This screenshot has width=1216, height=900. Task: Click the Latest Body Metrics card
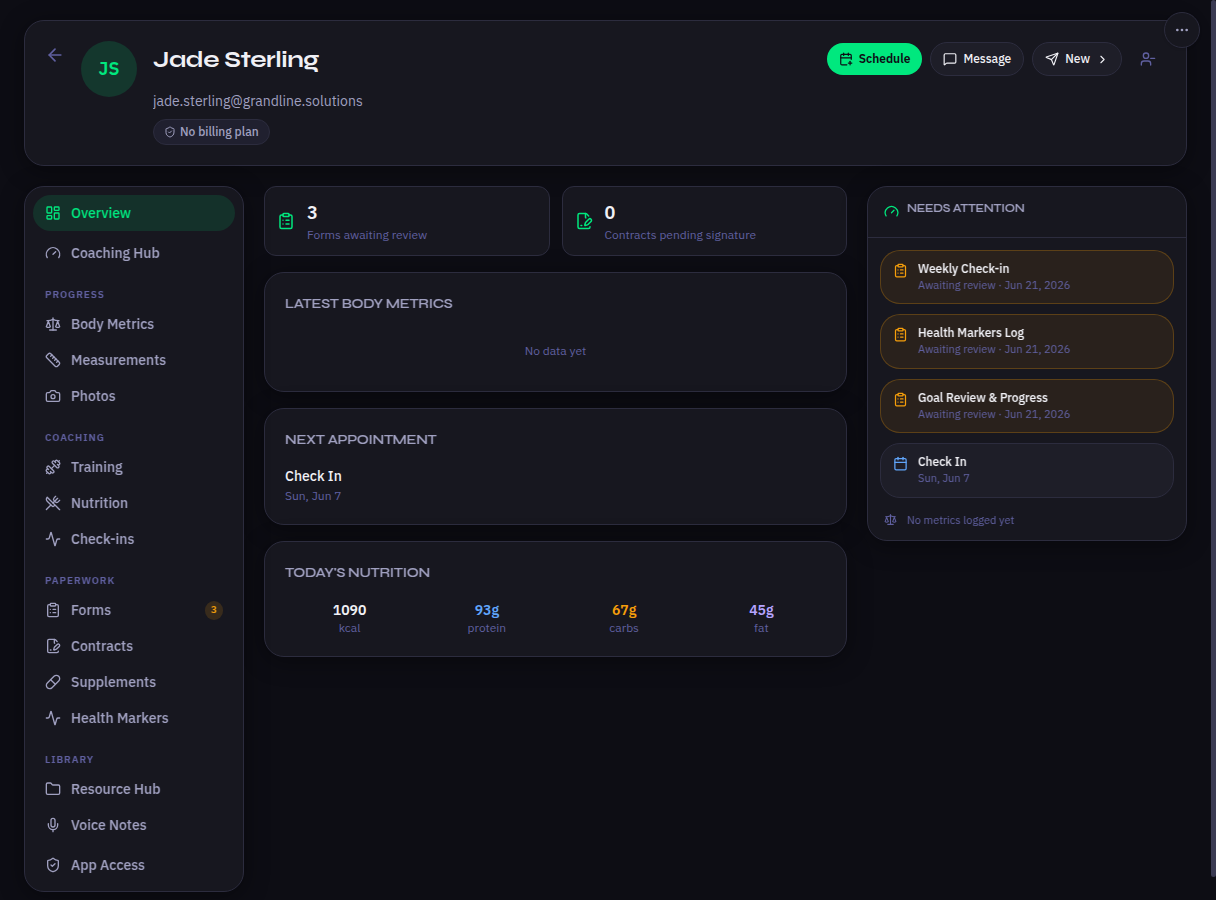(x=555, y=332)
